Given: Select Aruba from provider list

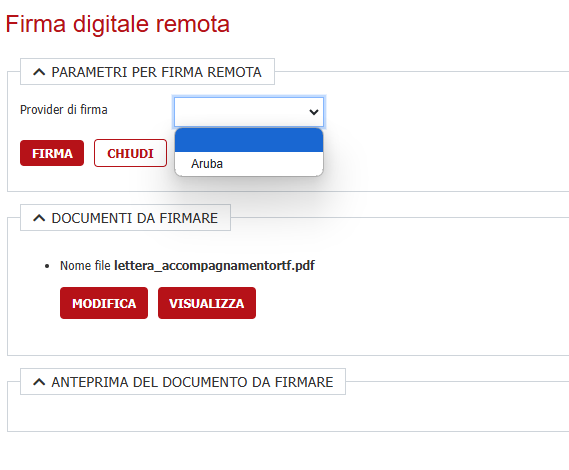Looking at the screenshot, I should 249,164.
